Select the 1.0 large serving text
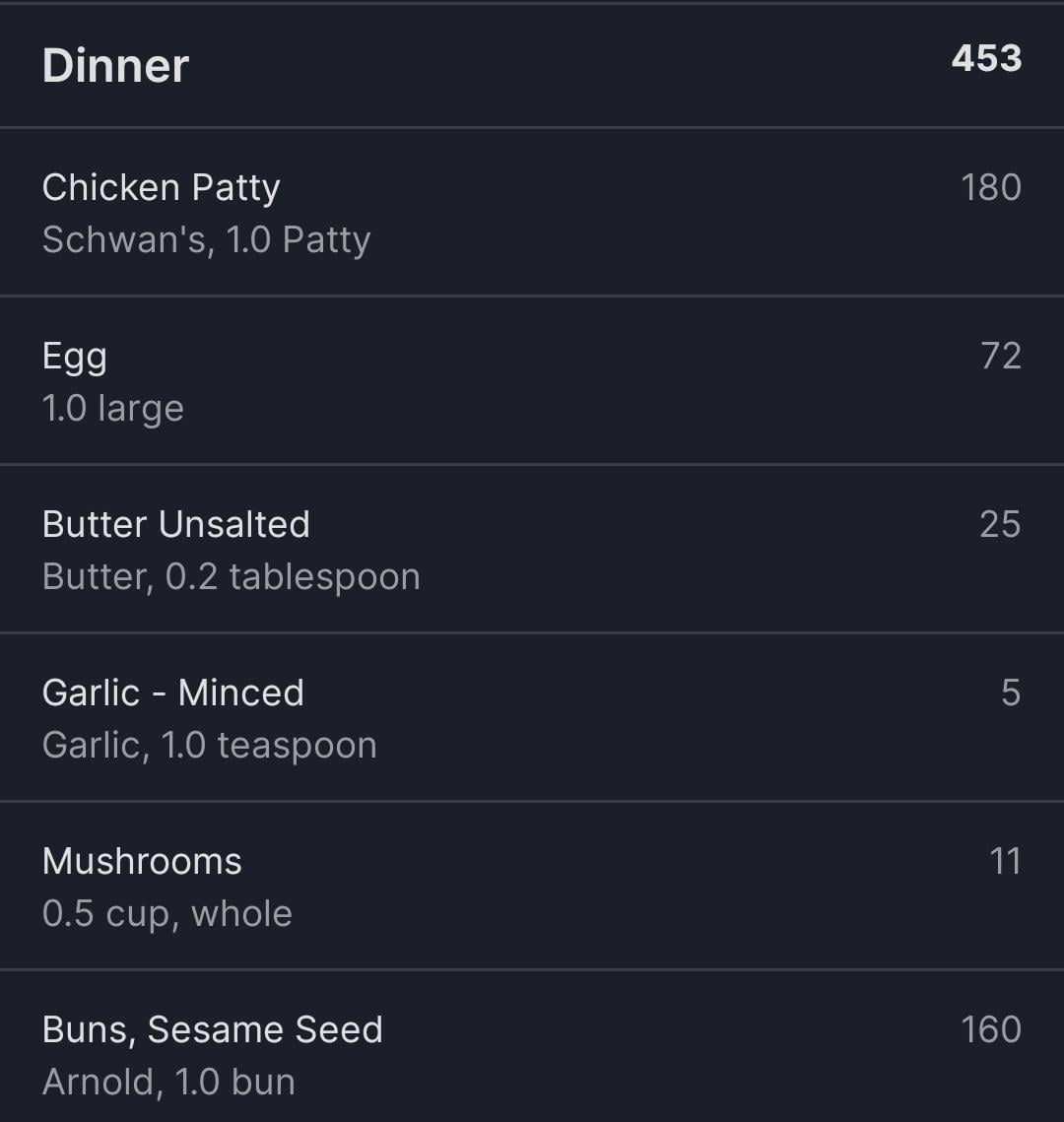This screenshot has height=1122, width=1064. tap(113, 410)
